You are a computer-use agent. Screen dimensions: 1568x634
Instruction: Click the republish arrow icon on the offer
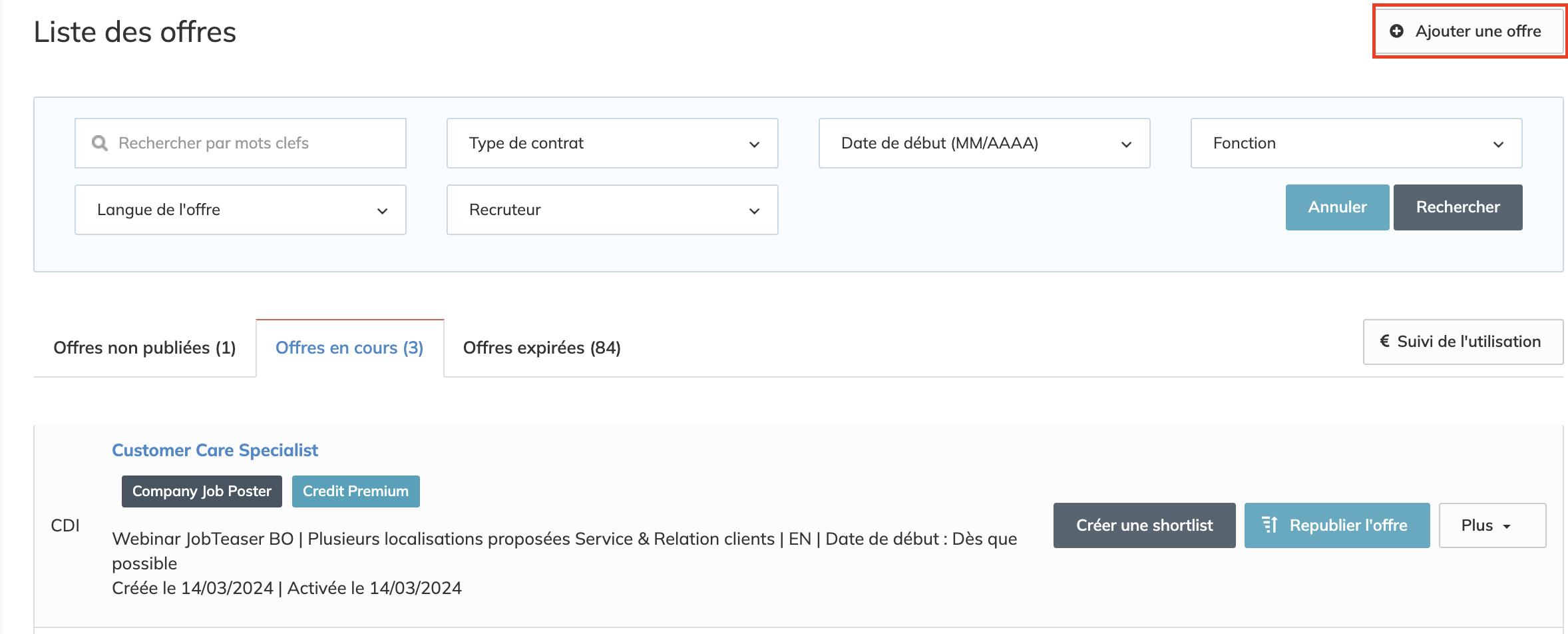[x=1269, y=525]
